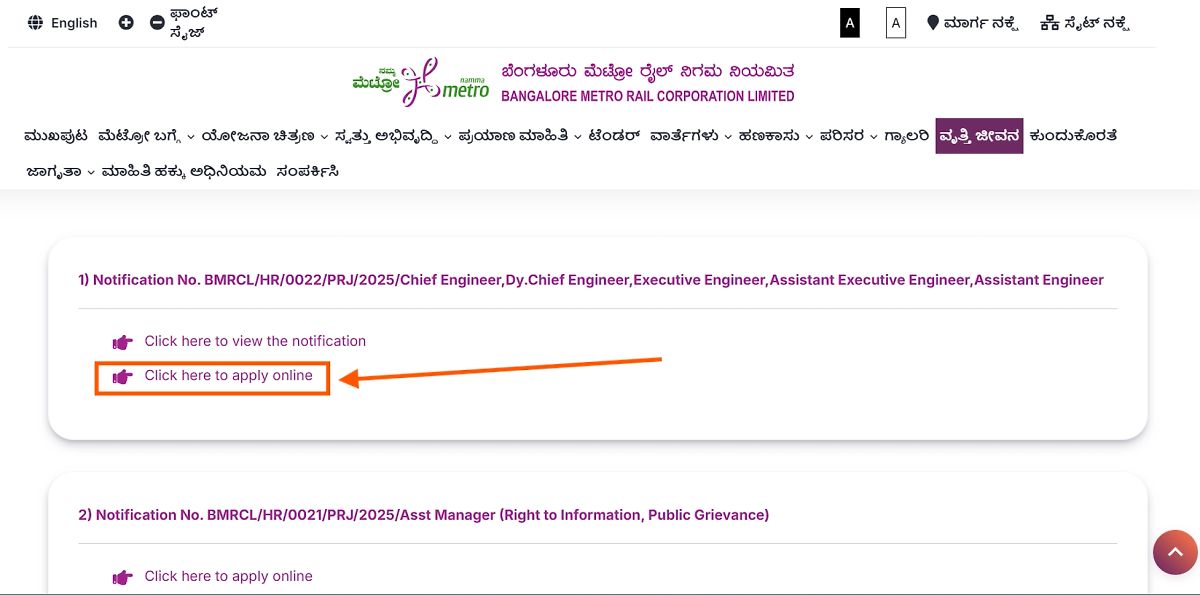Open ಮಾರ್ಗ ನಕ್ಷೆ route map link

981,23
